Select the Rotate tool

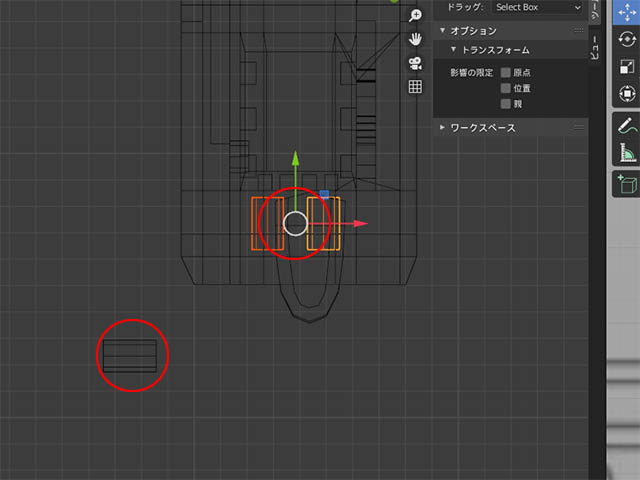tap(627, 39)
